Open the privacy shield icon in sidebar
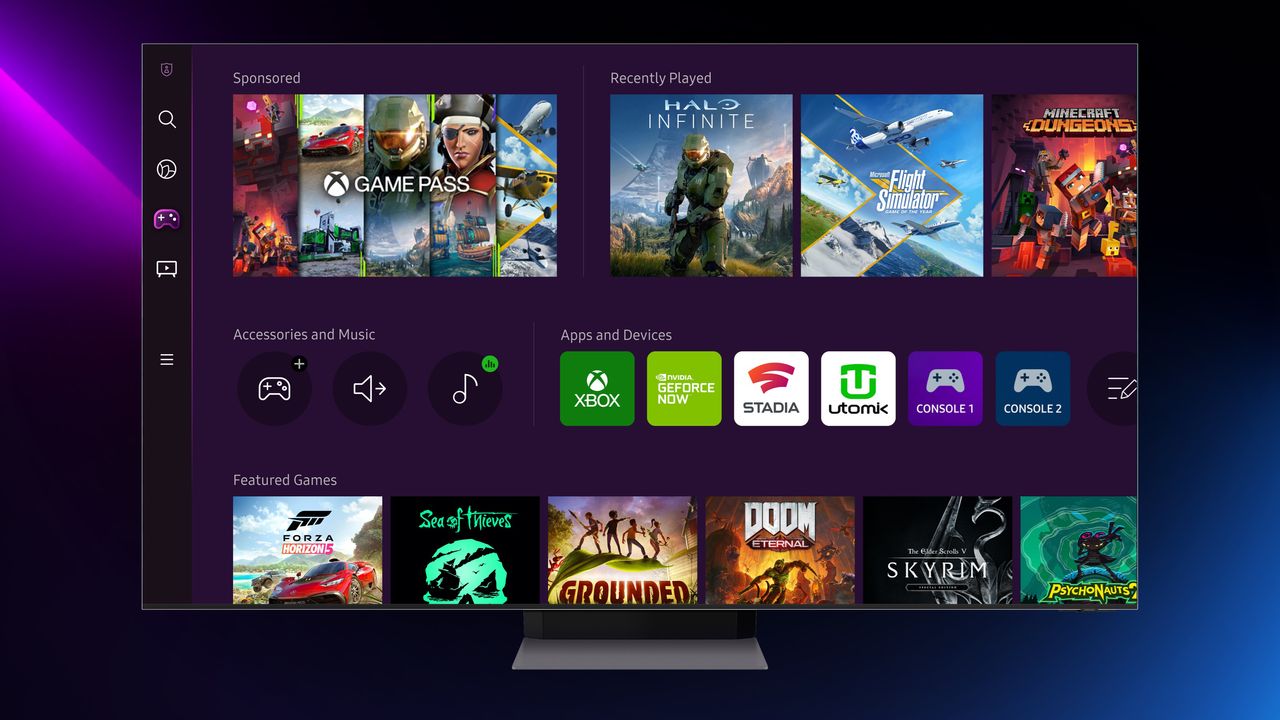1280x720 pixels. click(x=167, y=70)
